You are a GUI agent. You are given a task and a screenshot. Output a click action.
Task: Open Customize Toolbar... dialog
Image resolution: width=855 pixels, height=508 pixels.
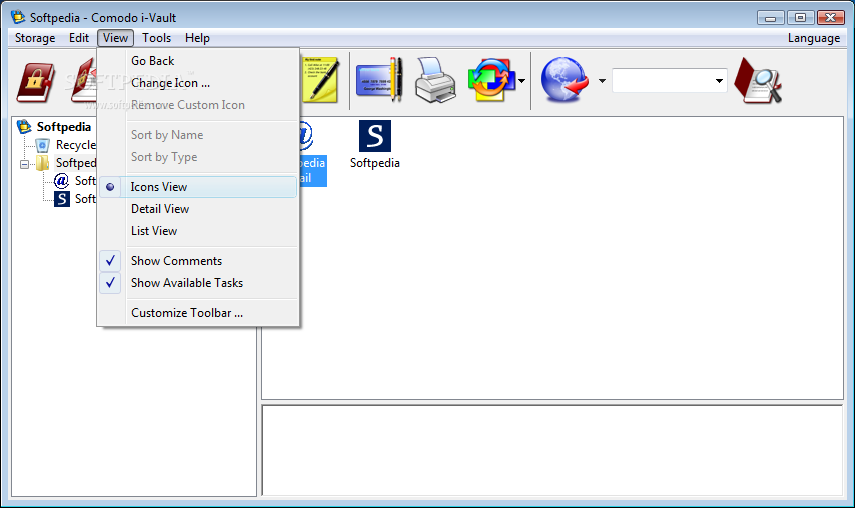[198, 313]
